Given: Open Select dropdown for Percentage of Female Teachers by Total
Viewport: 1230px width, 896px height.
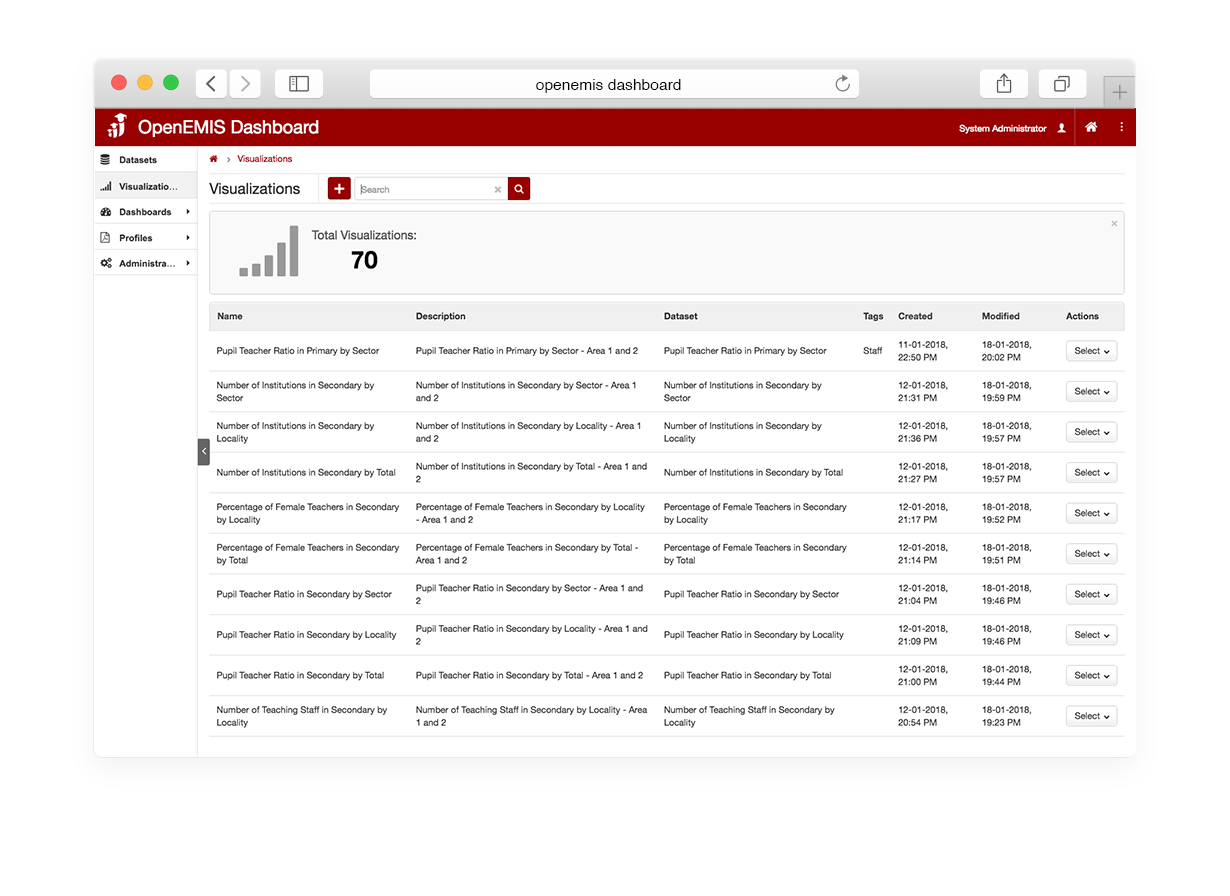Looking at the screenshot, I should point(1091,554).
